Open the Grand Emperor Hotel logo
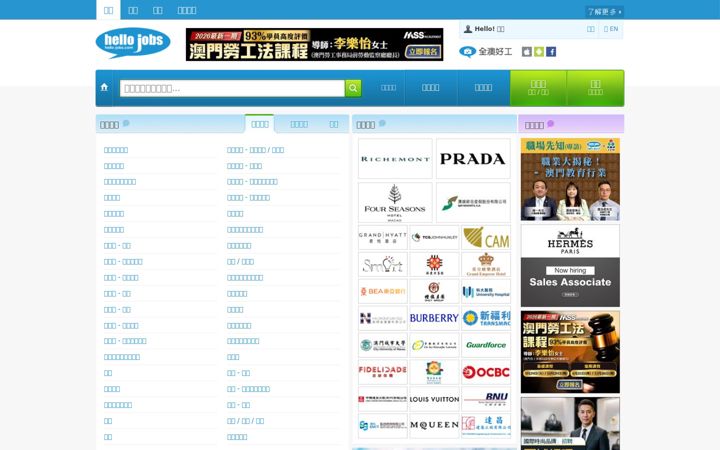 click(x=486, y=264)
